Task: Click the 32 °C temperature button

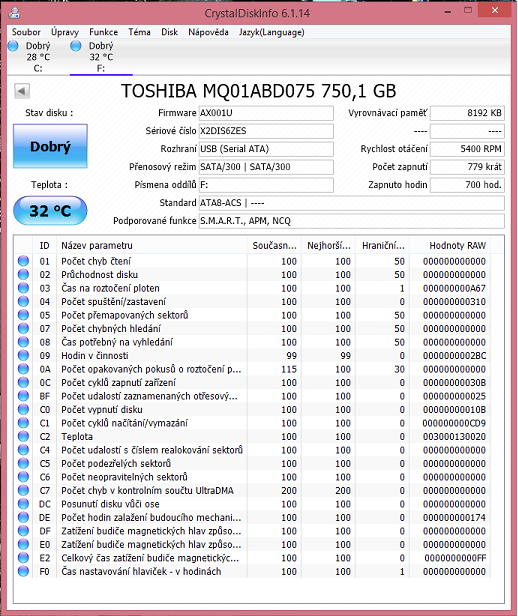Action: click(50, 211)
